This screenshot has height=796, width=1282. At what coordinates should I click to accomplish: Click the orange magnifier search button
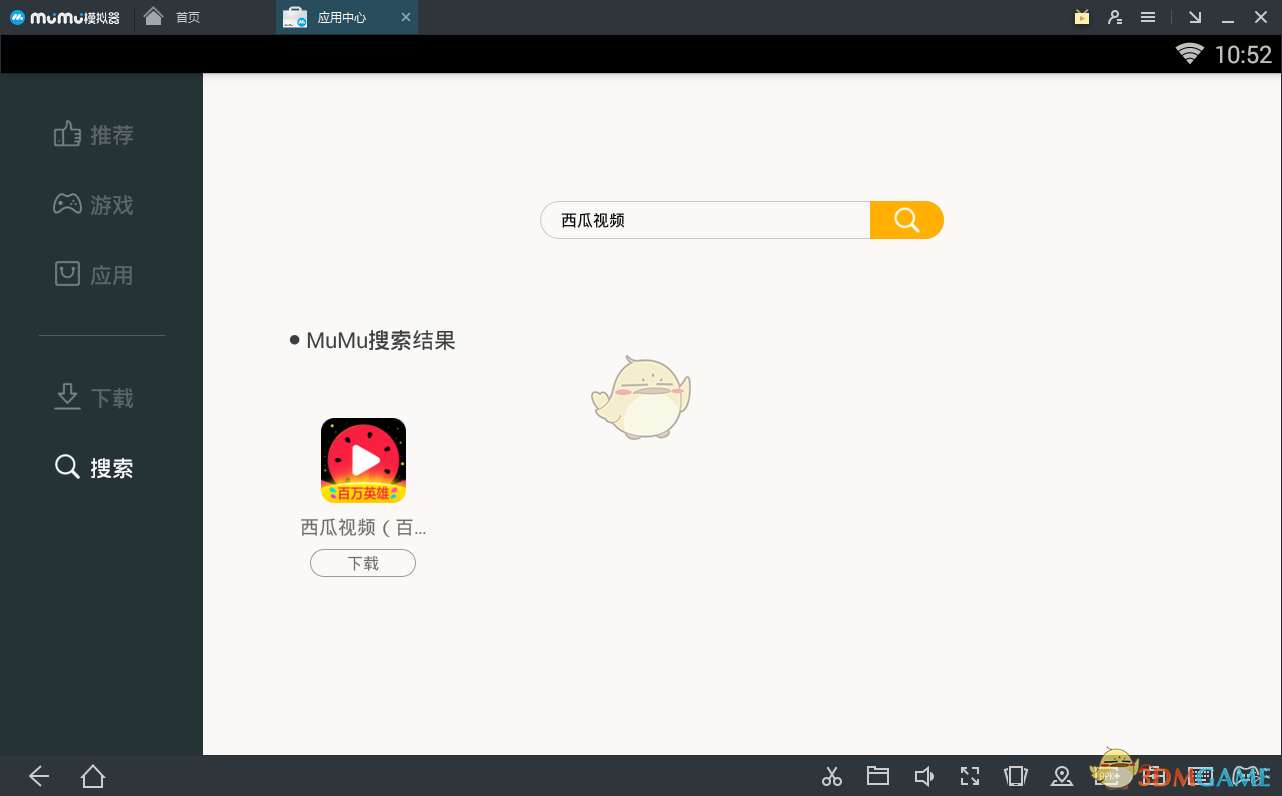click(x=907, y=220)
